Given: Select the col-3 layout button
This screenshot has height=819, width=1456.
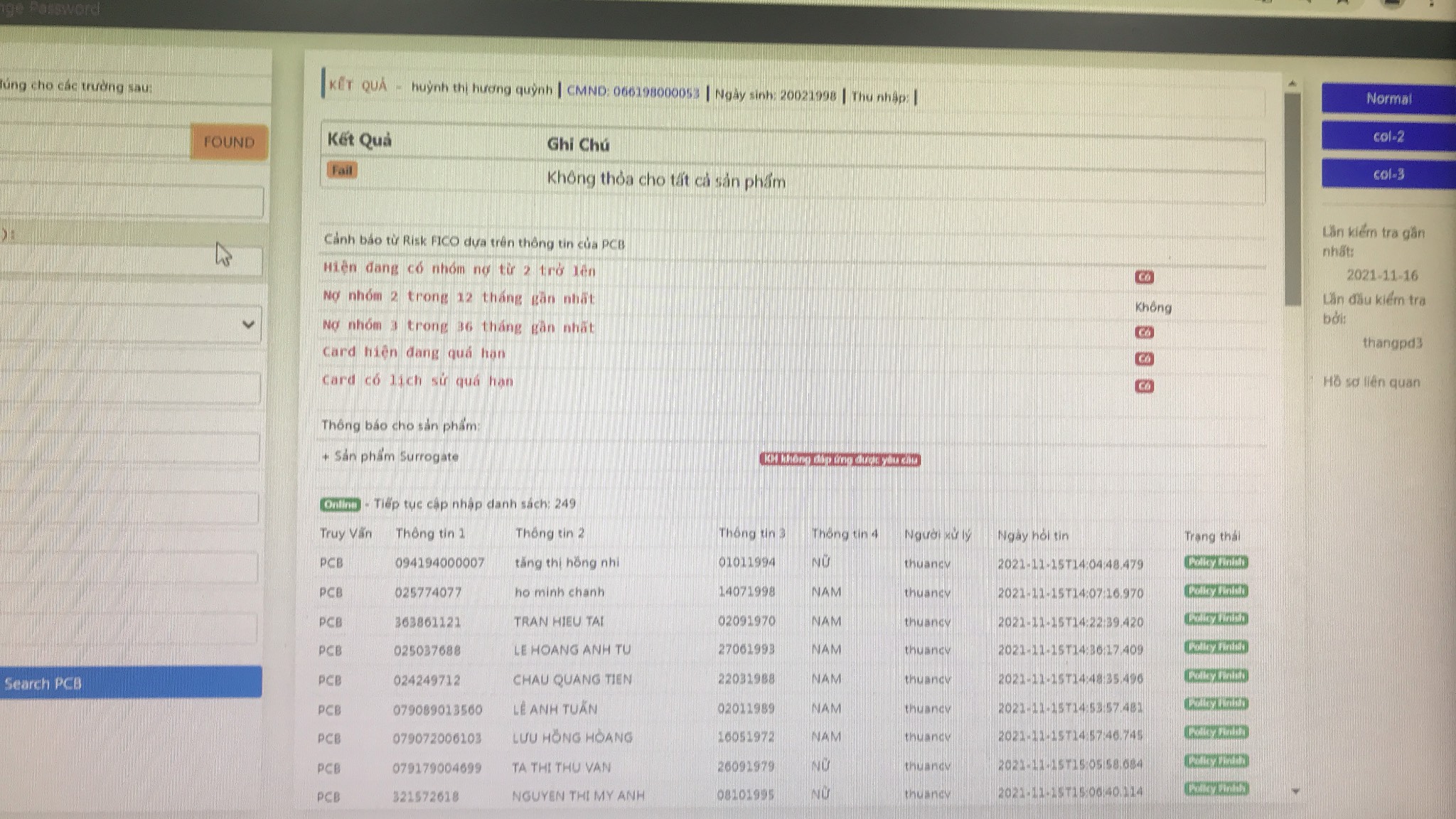Looking at the screenshot, I should point(1388,174).
